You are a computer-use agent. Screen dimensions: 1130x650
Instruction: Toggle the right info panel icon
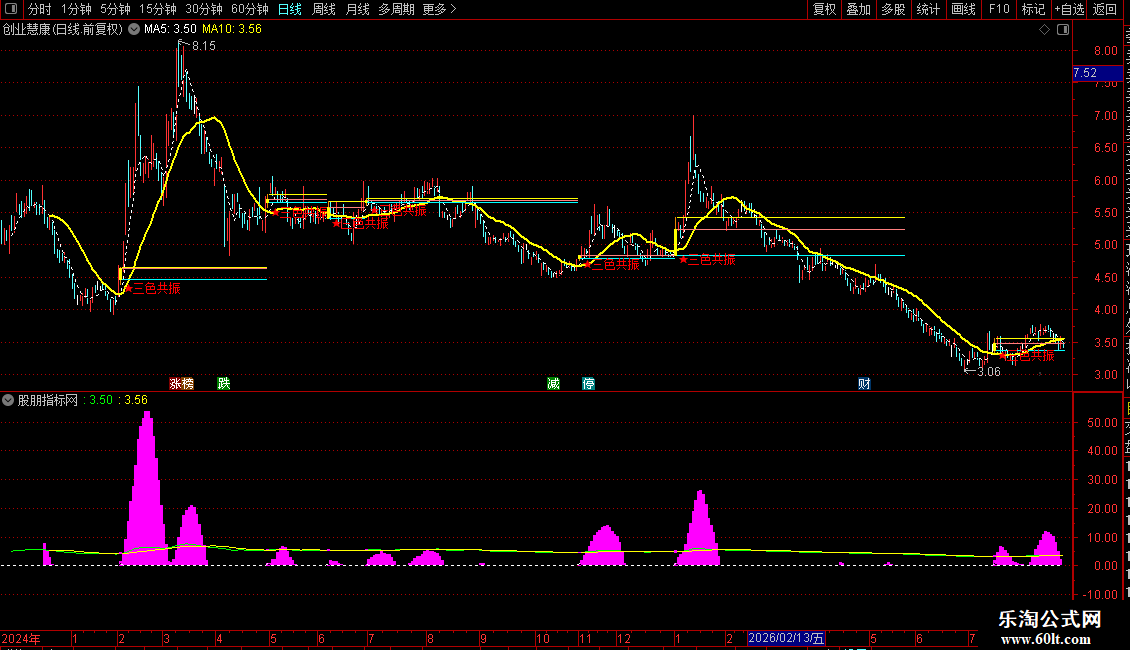(1063, 30)
